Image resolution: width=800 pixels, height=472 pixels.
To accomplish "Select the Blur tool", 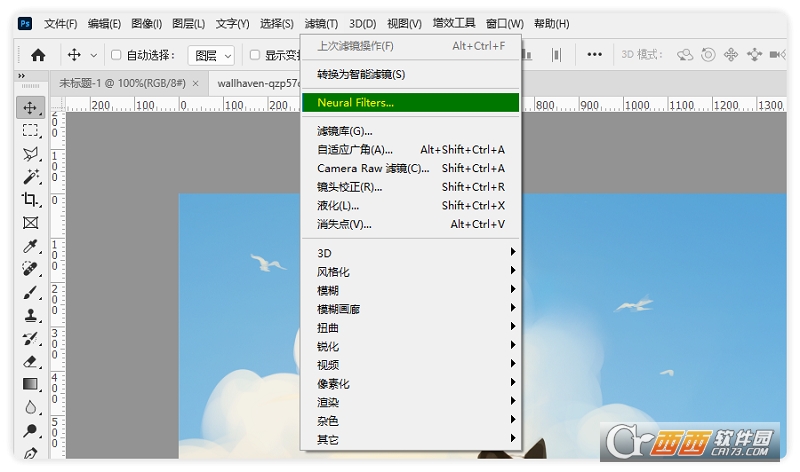I will 30,408.
